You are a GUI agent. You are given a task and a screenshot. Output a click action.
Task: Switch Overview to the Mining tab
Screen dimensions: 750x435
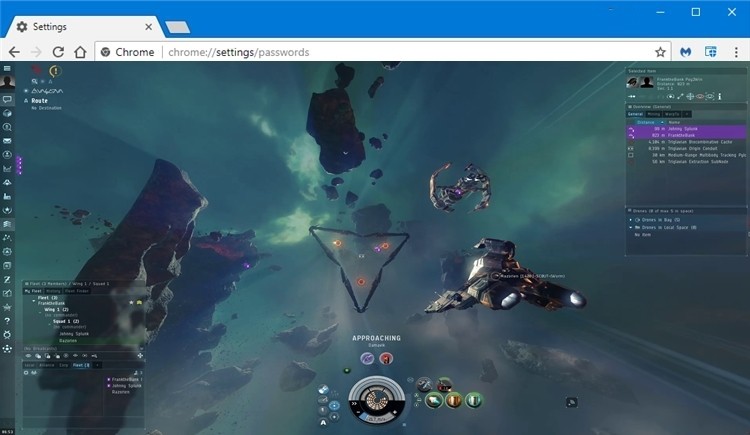tap(653, 114)
